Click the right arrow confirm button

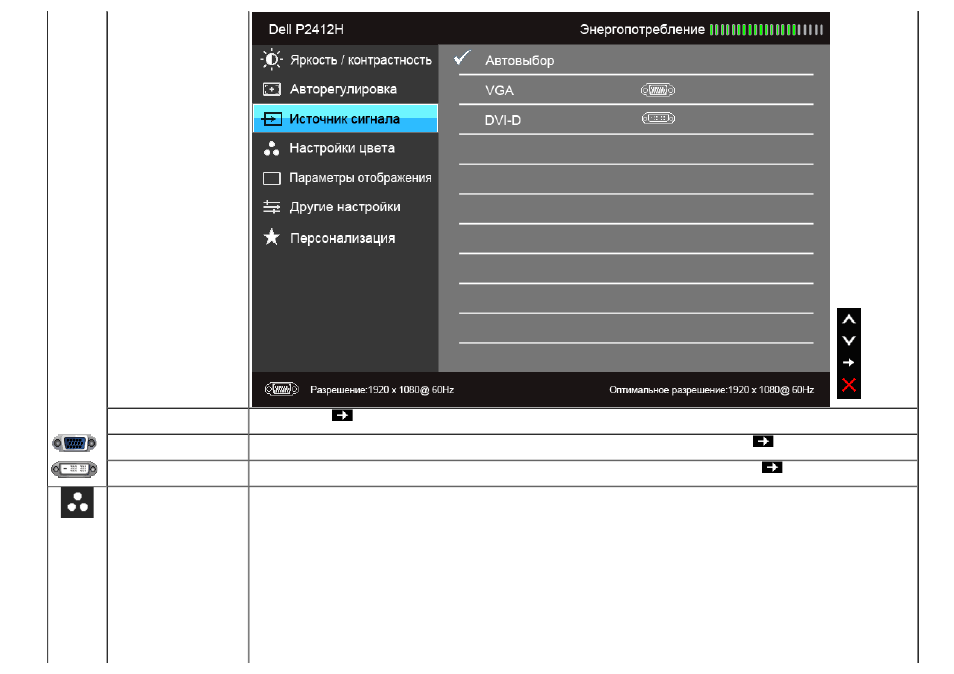coord(849,363)
